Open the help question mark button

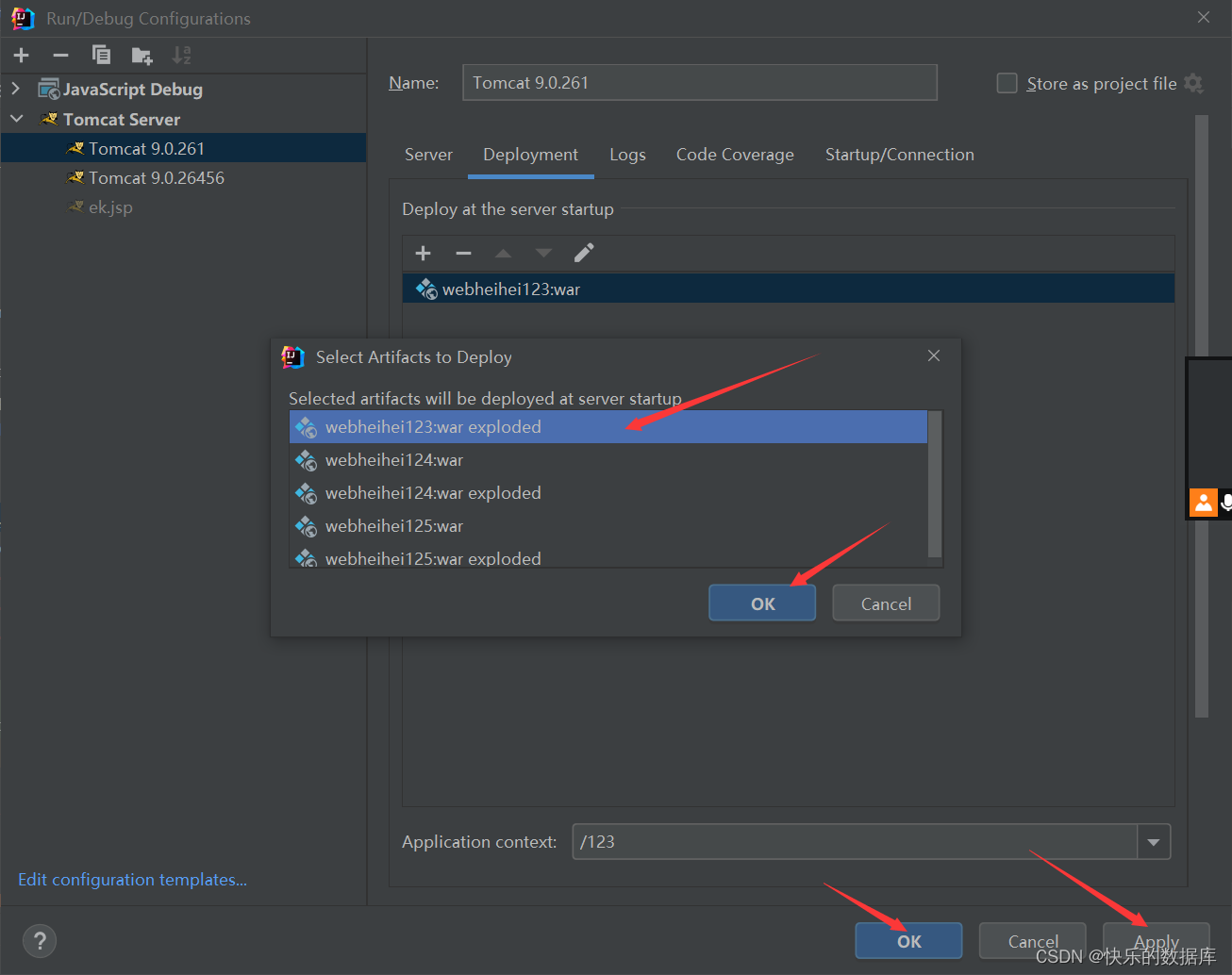point(40,940)
